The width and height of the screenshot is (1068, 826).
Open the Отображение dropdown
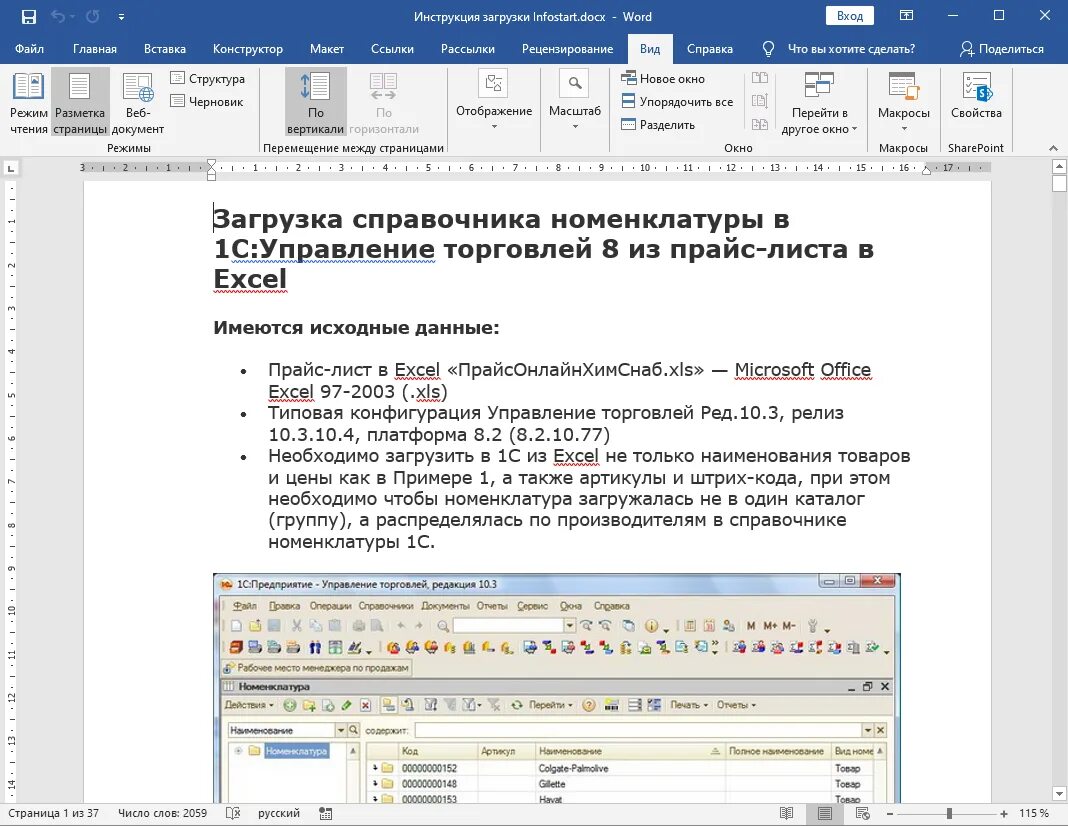pyautogui.click(x=494, y=101)
